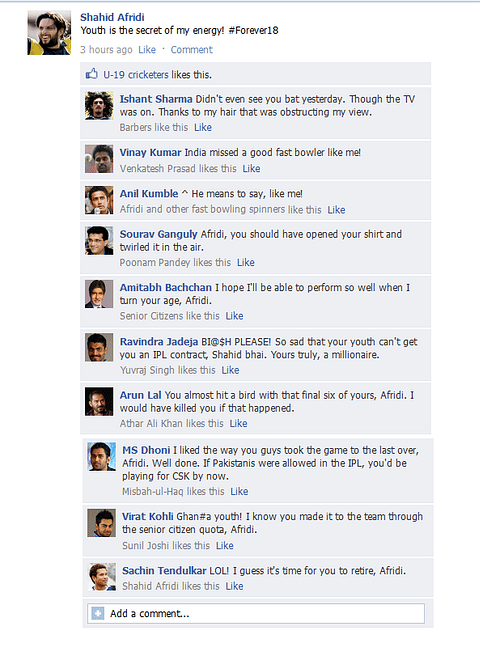This screenshot has width=500, height=668.
Task: Like Ishant Sharma's comment
Action: [x=203, y=127]
